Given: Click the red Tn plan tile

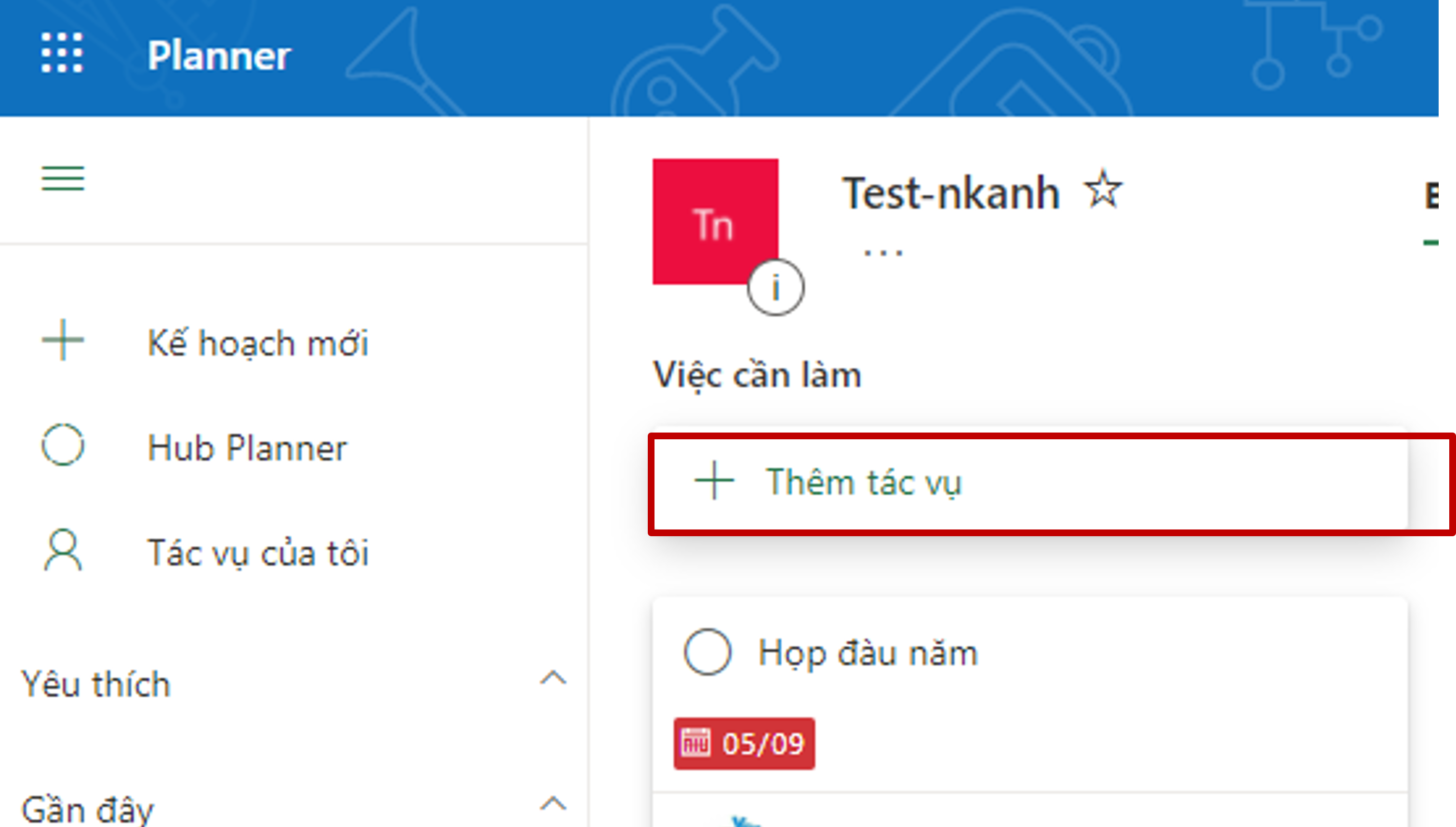Looking at the screenshot, I should tap(715, 221).
